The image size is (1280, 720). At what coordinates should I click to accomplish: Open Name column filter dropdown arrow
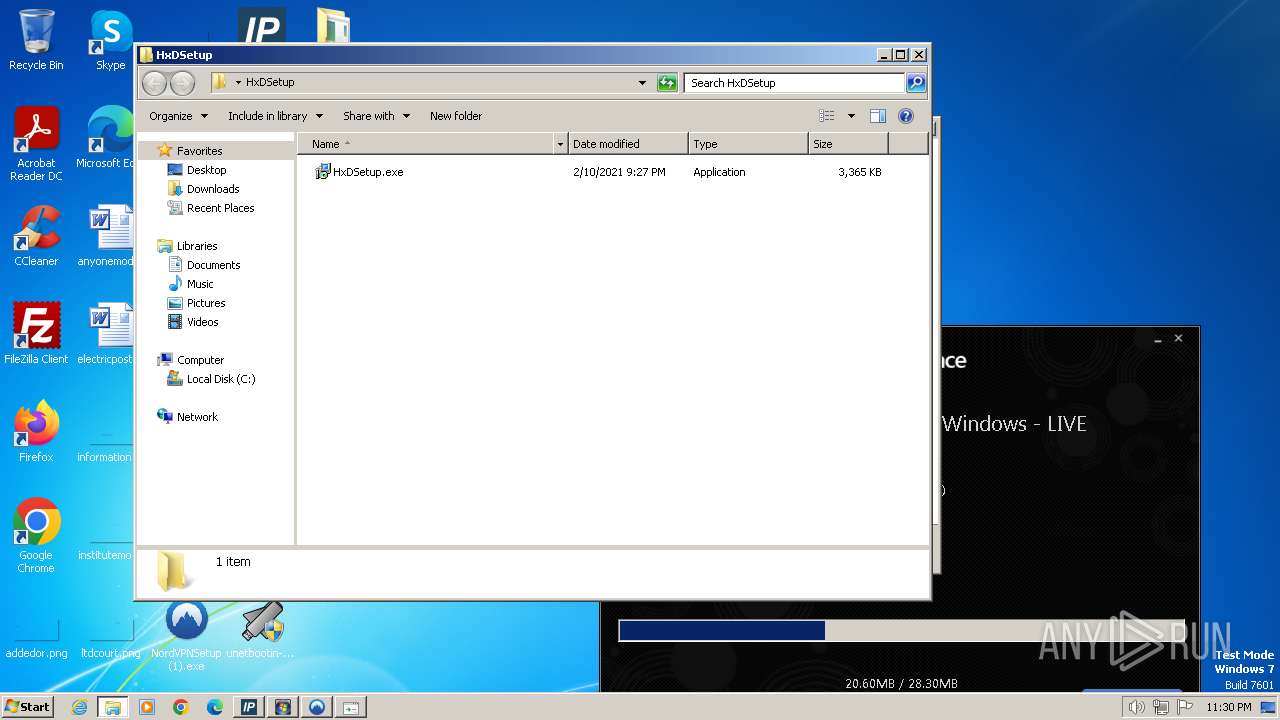[560, 144]
